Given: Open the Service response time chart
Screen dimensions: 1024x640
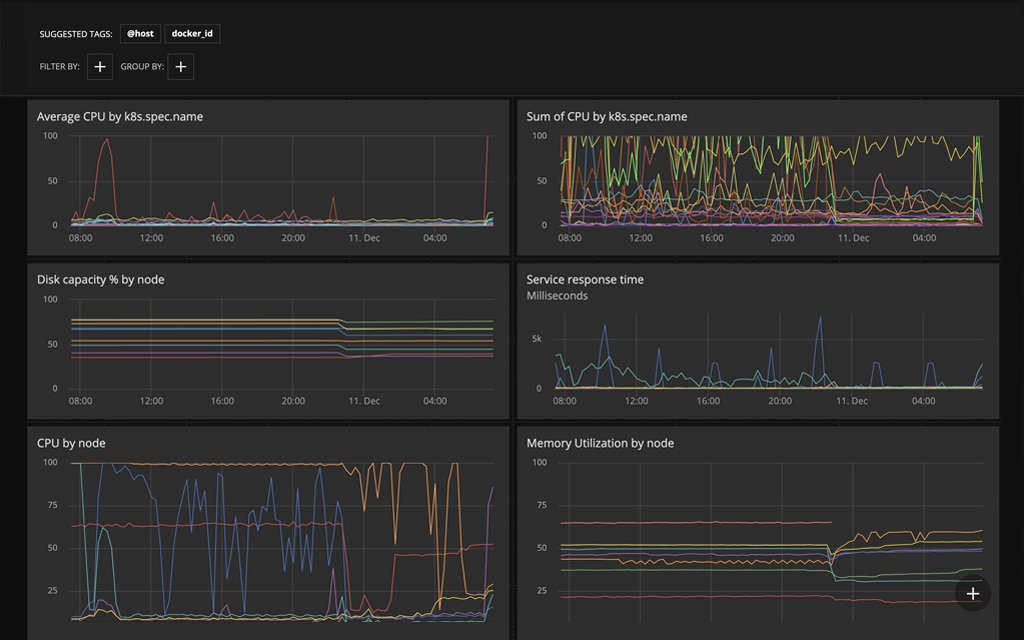Looking at the screenshot, I should click(x=585, y=280).
